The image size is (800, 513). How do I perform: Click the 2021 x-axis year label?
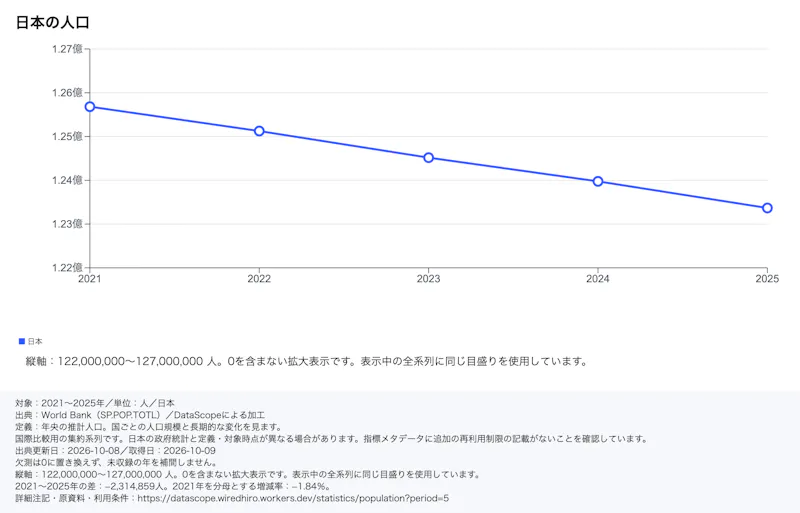click(x=90, y=279)
